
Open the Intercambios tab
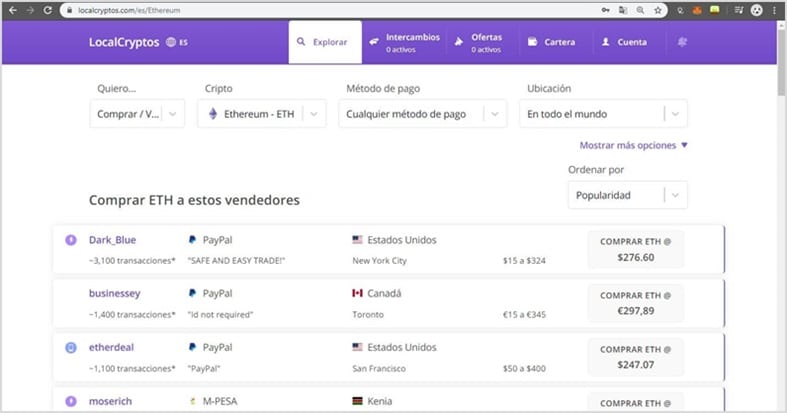coord(405,42)
